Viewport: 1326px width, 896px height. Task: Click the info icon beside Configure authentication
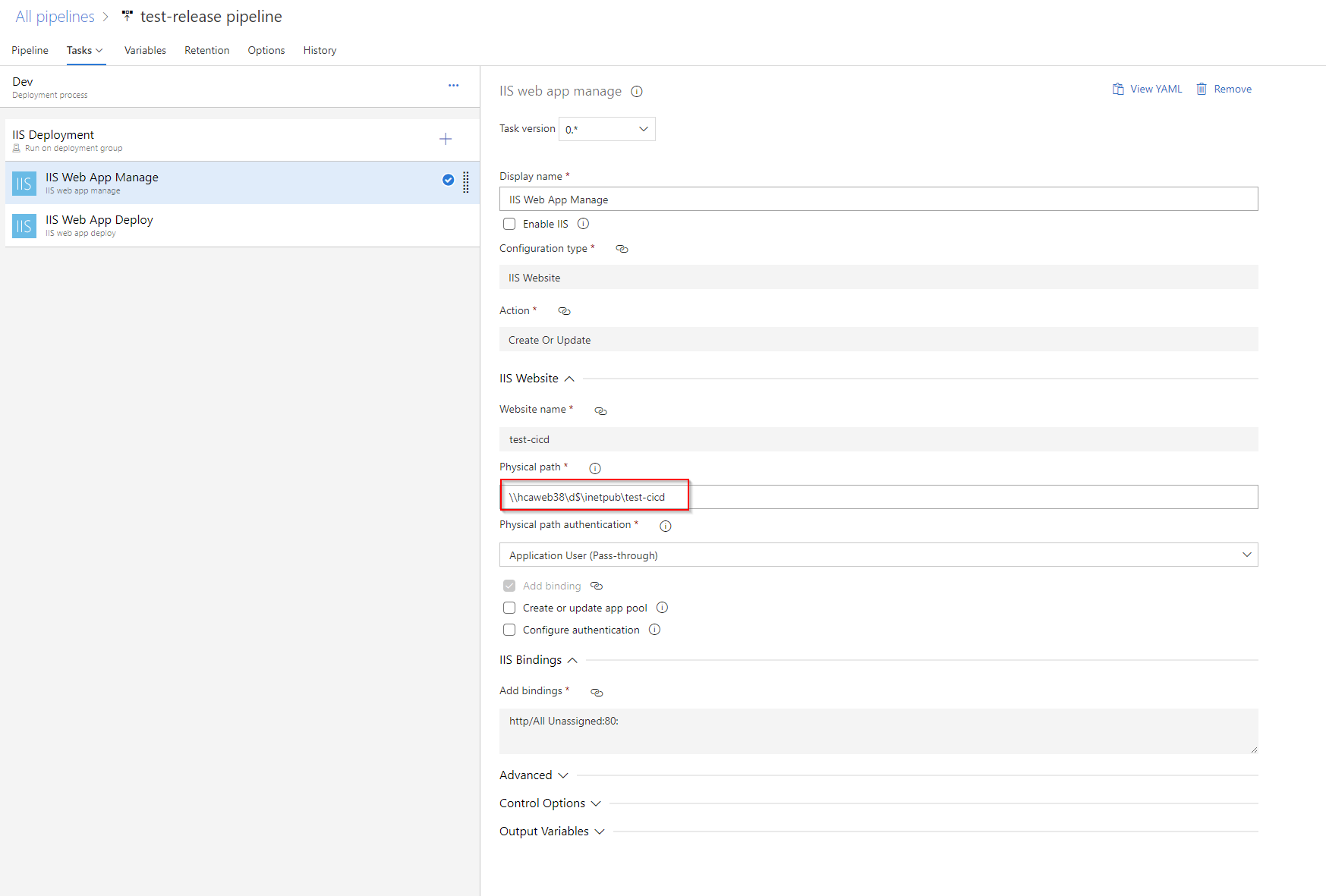(654, 630)
